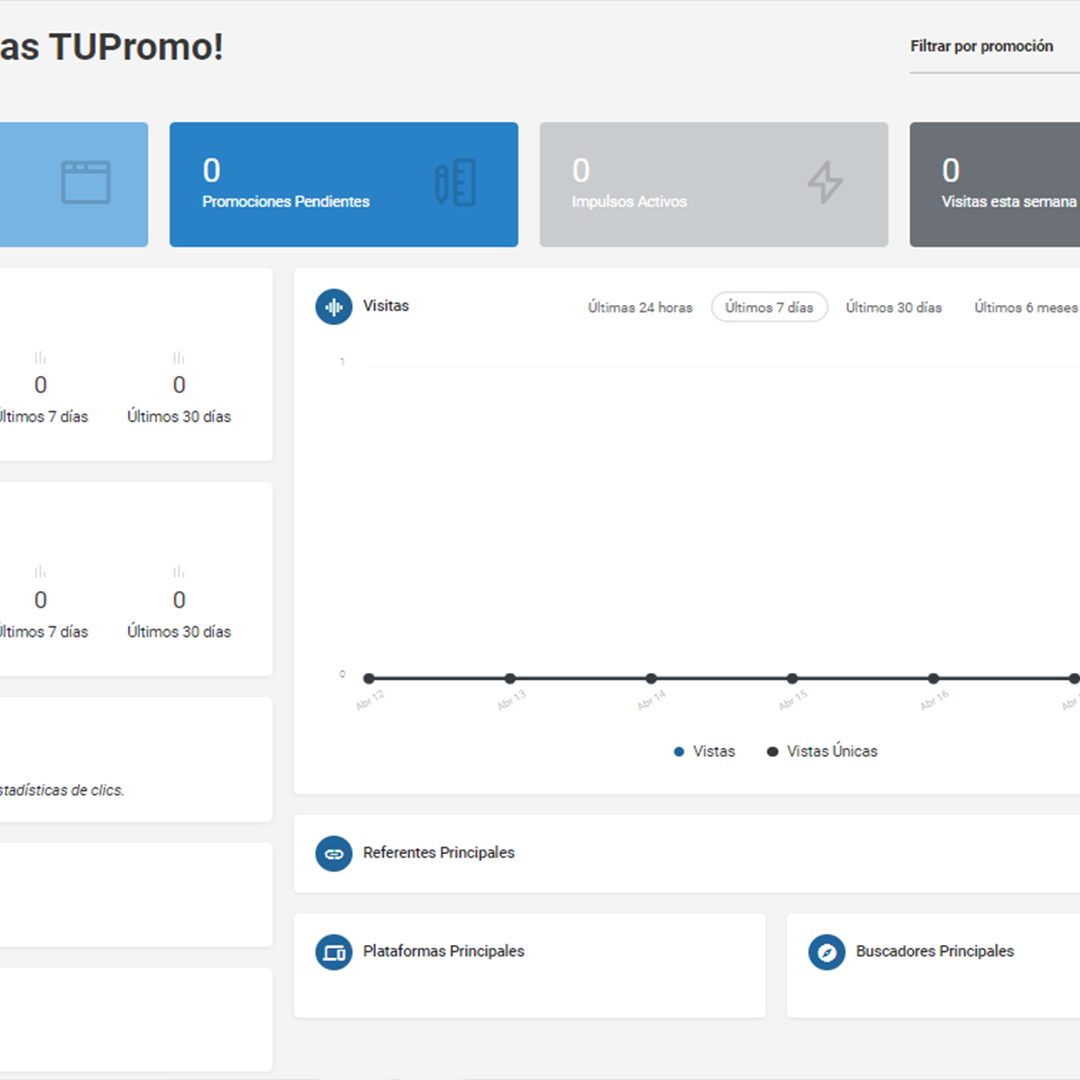Open the Promociones Pendientes card
Image resolution: width=1080 pixels, height=1080 pixels.
point(344,185)
